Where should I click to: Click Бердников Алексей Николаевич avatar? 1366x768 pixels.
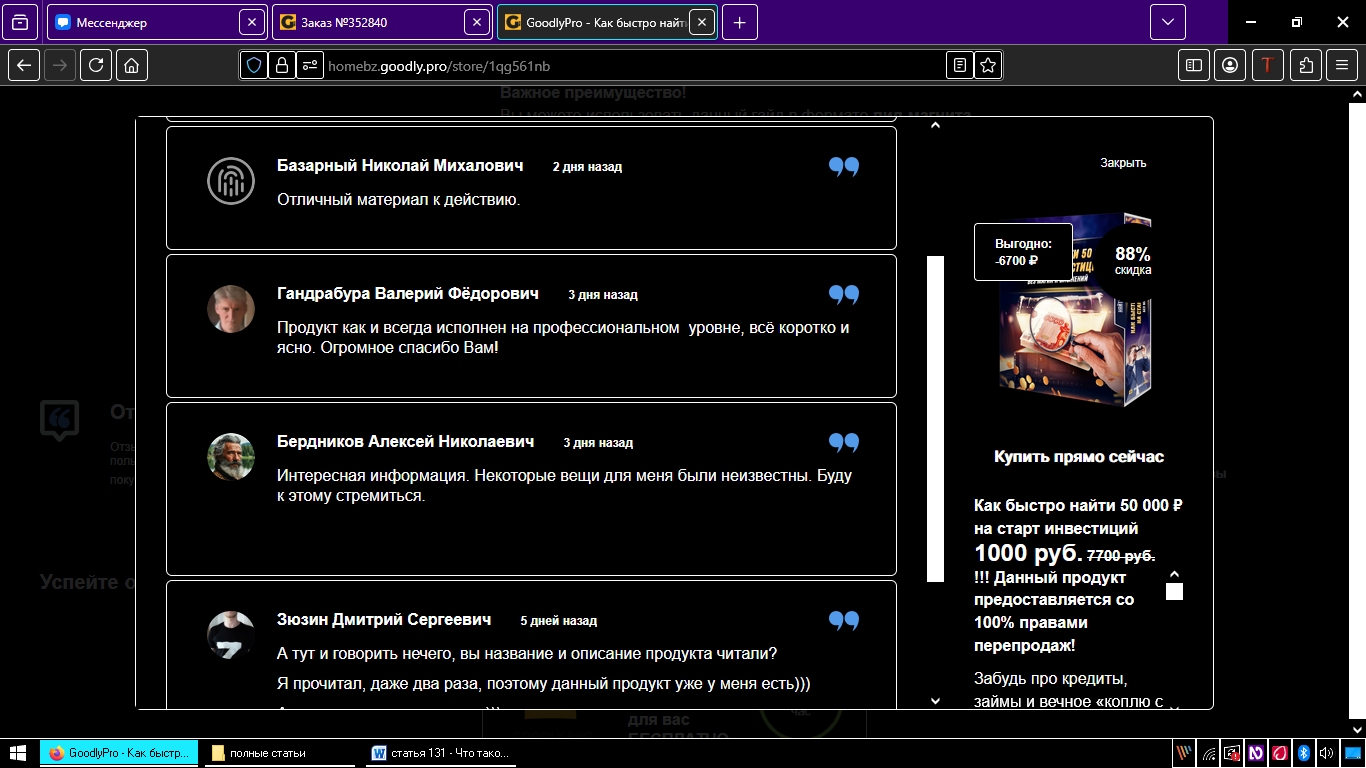(231, 457)
